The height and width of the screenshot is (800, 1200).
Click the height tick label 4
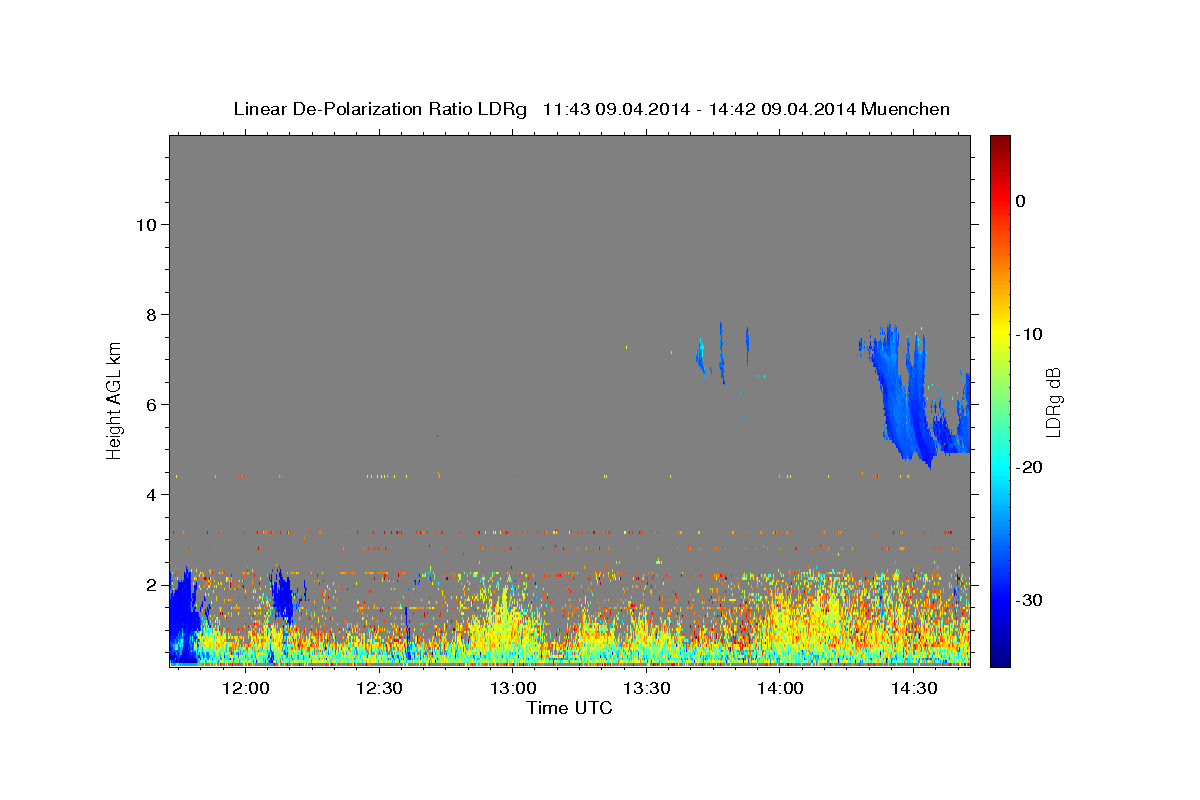point(152,495)
